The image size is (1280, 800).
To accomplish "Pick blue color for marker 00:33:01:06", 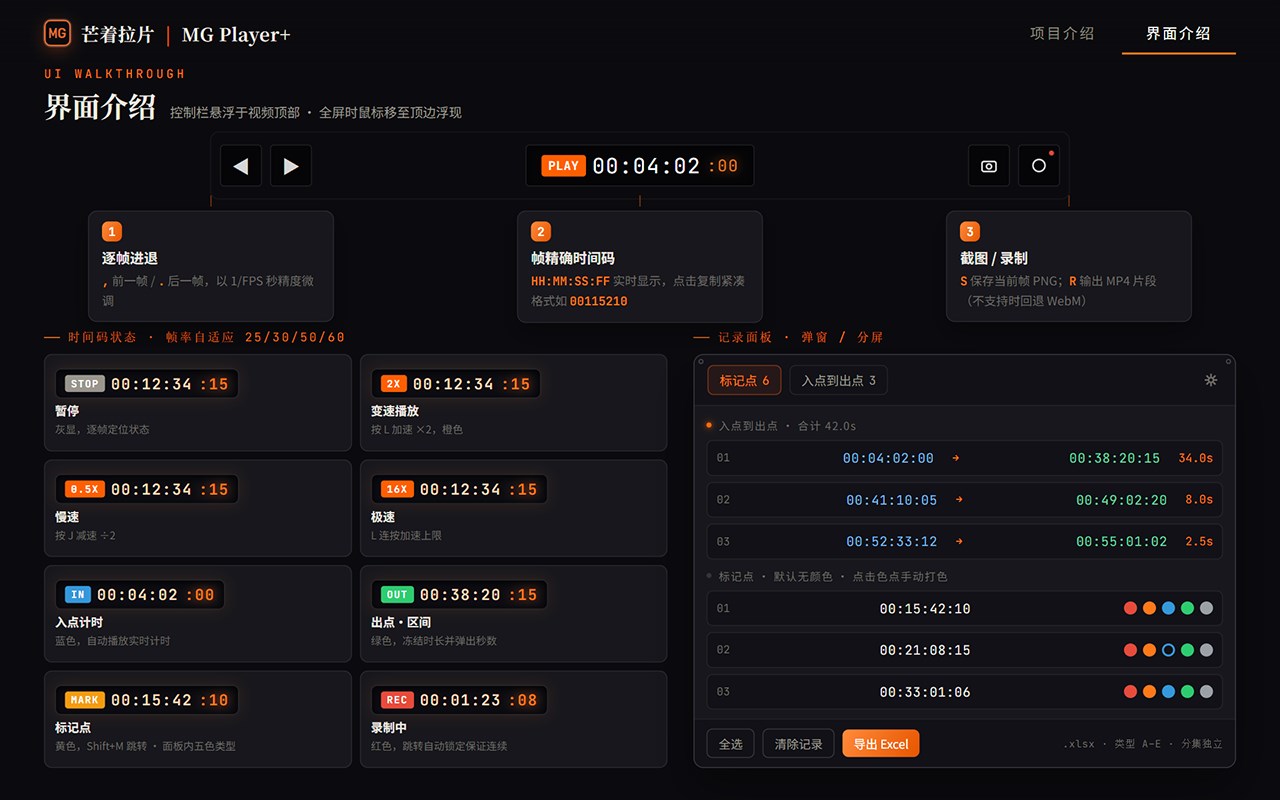I will click(1168, 691).
